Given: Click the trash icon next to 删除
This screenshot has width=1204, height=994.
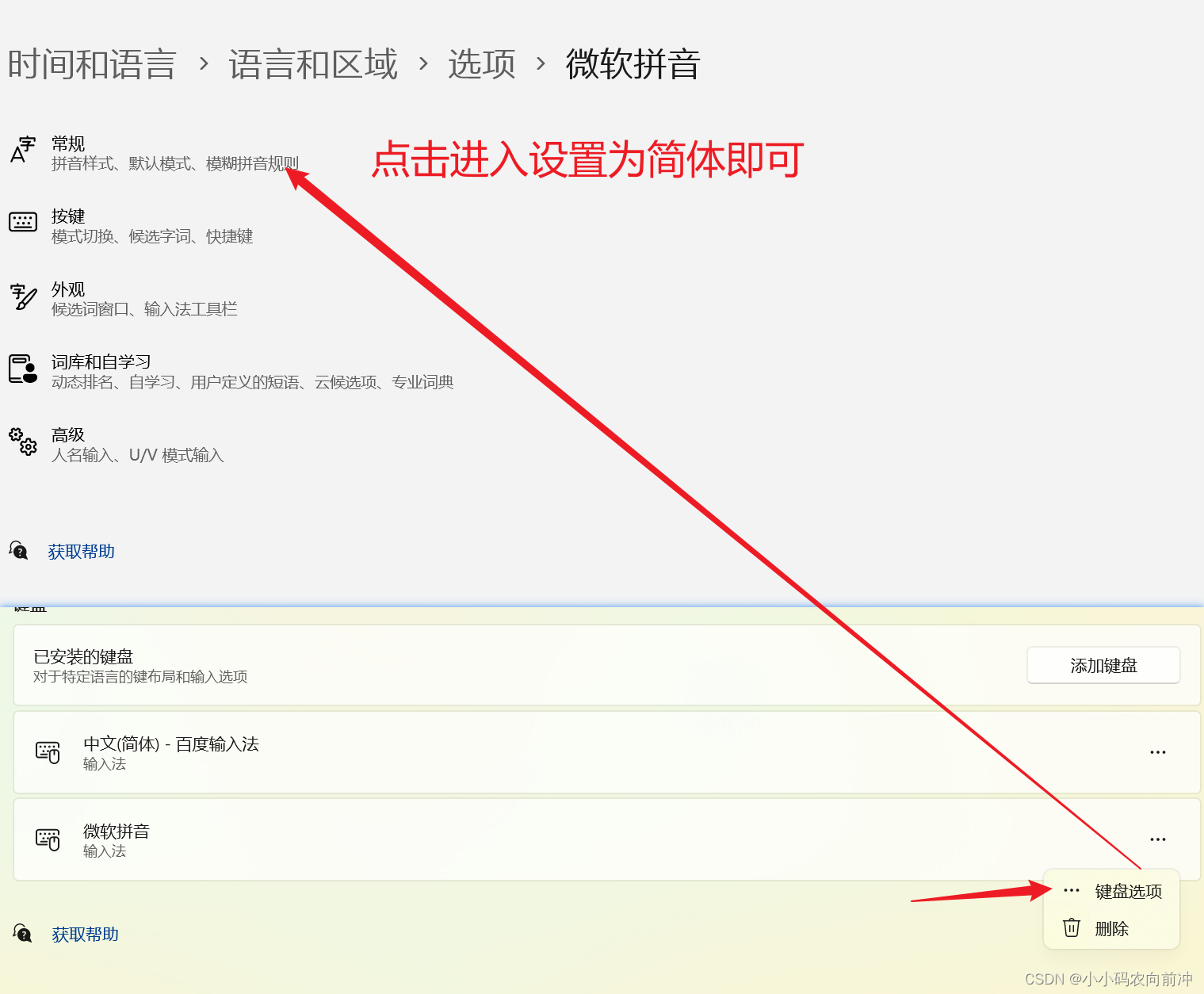Looking at the screenshot, I should point(1072,927).
